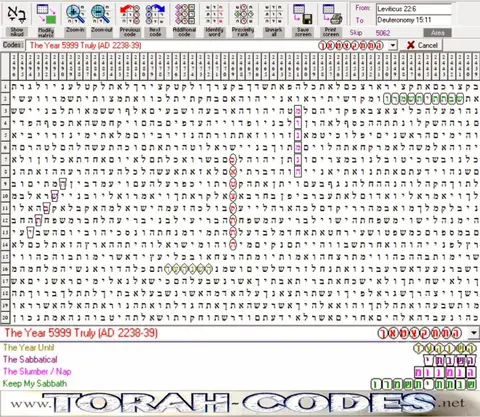The height and width of the screenshot is (417, 480).
Task: Click matrix row header number 1
Action: click(x=5, y=87)
